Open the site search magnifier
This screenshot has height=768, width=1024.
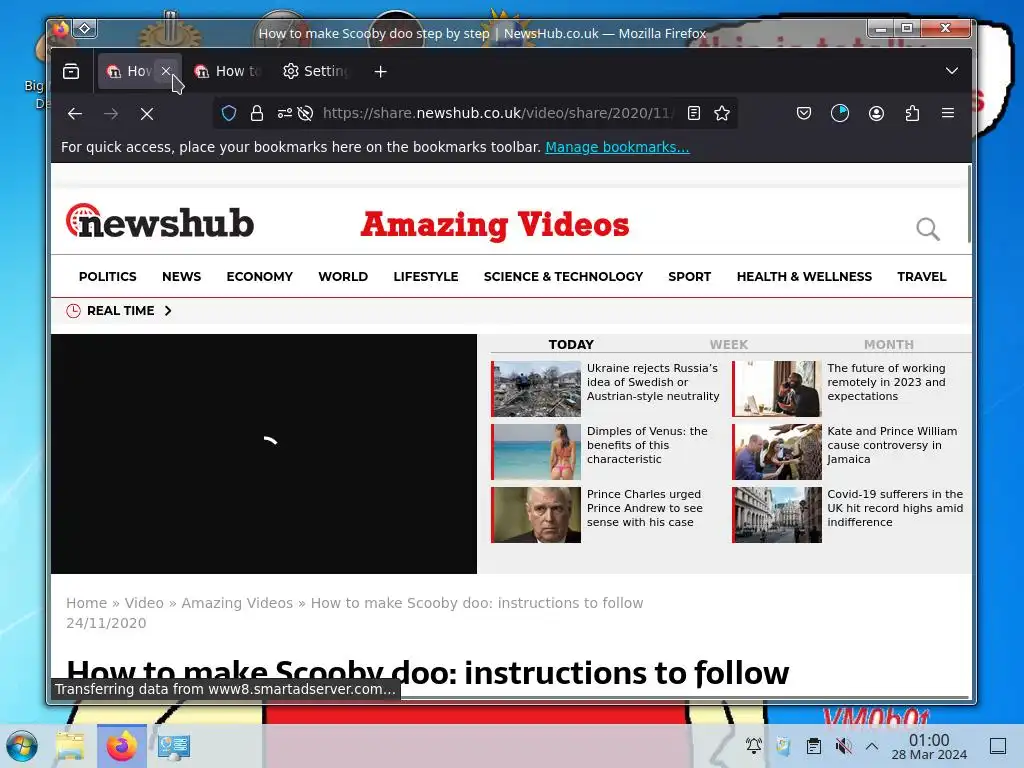[x=927, y=229]
